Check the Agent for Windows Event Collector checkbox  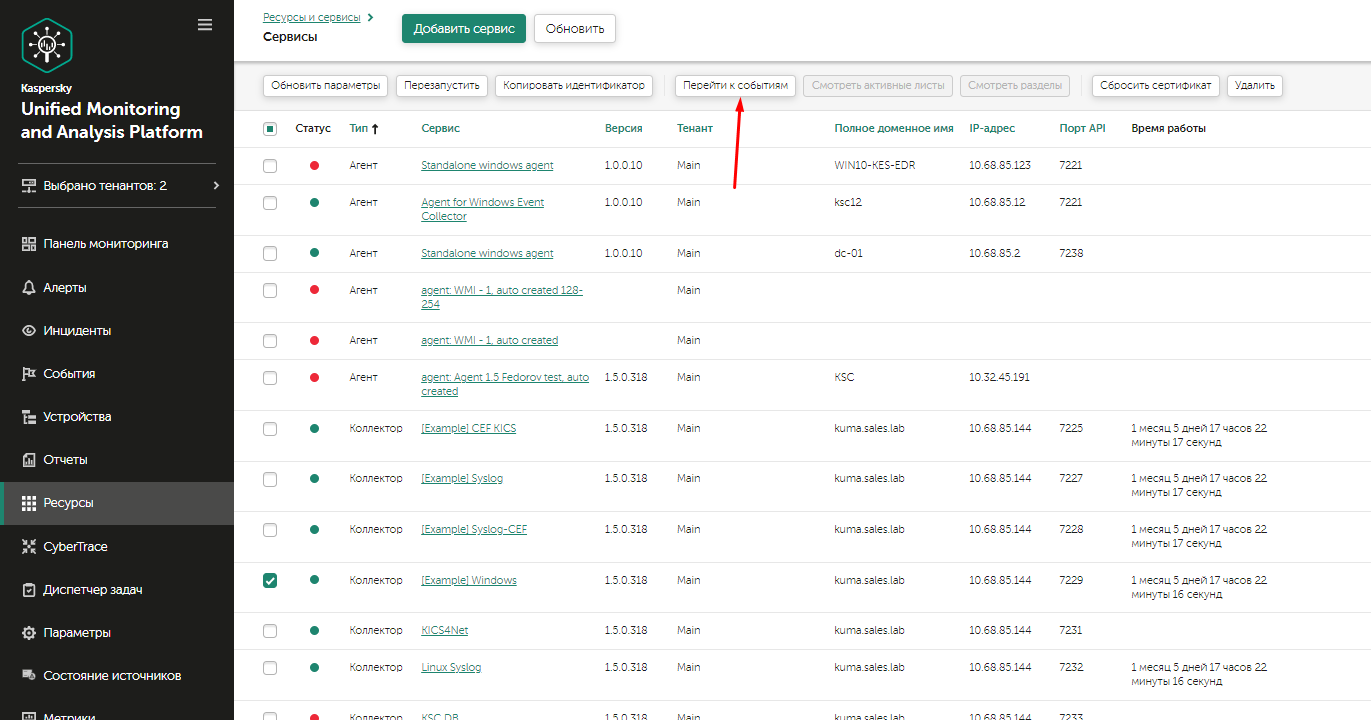point(270,203)
